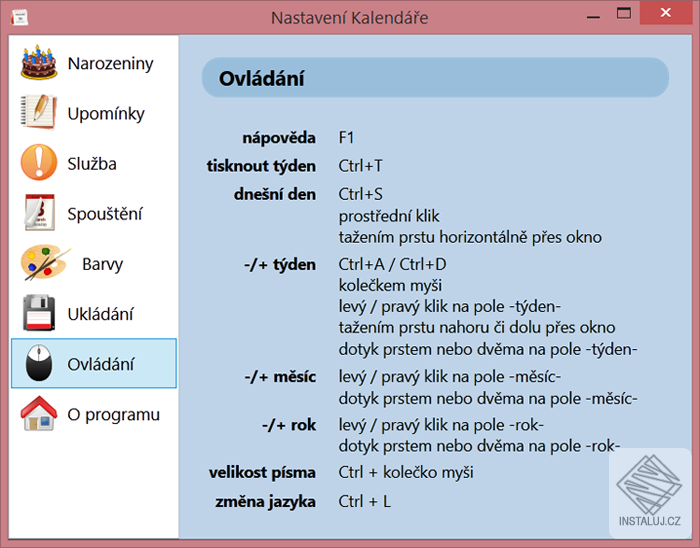The width and height of the screenshot is (700, 548).
Task: Click the Ovládání heading banner
Action: (x=435, y=78)
